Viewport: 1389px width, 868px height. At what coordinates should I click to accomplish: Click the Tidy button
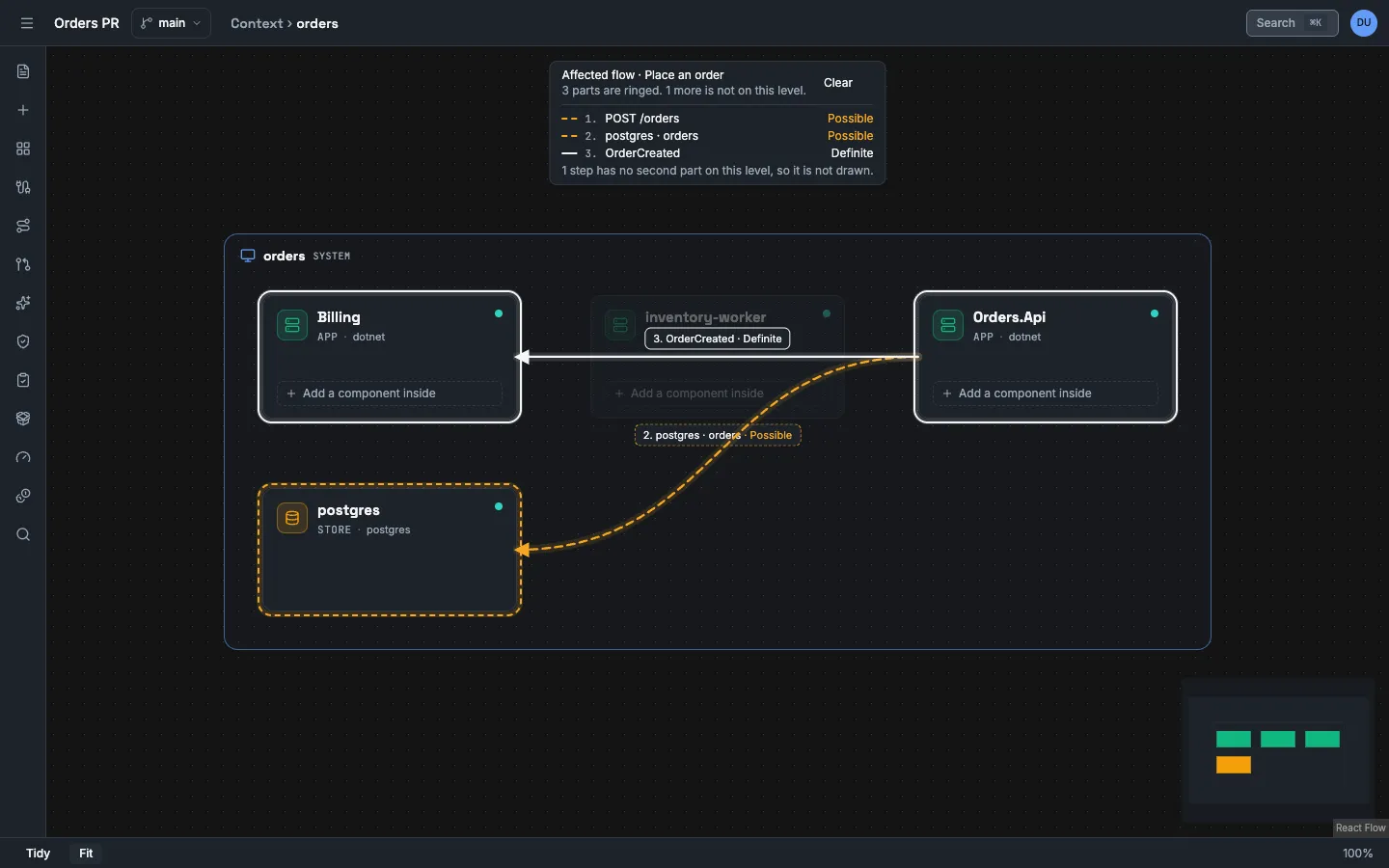(x=38, y=854)
